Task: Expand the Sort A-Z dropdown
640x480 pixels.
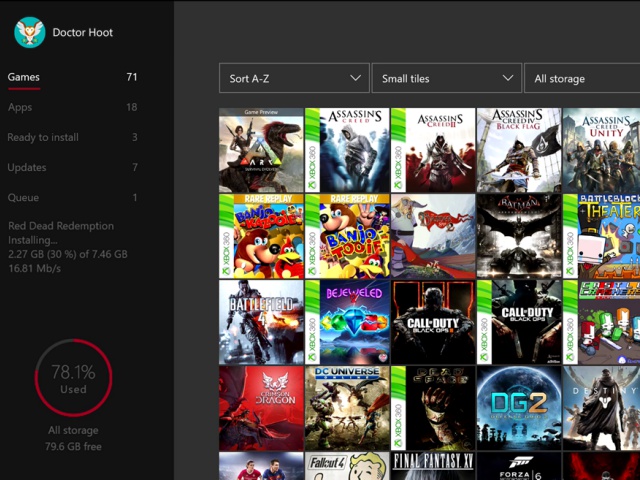Action: 294,79
